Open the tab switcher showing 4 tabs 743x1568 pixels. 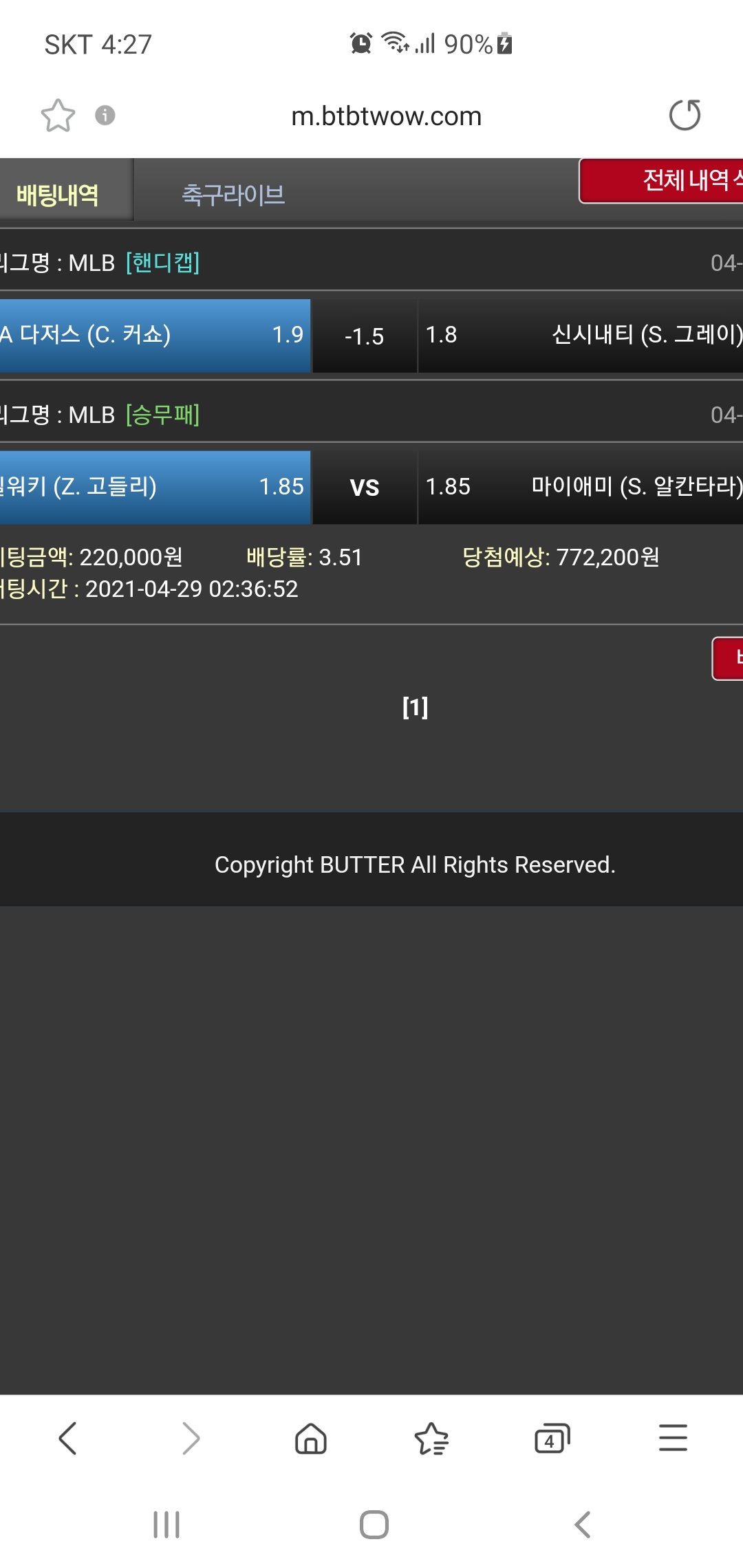[x=552, y=1438]
